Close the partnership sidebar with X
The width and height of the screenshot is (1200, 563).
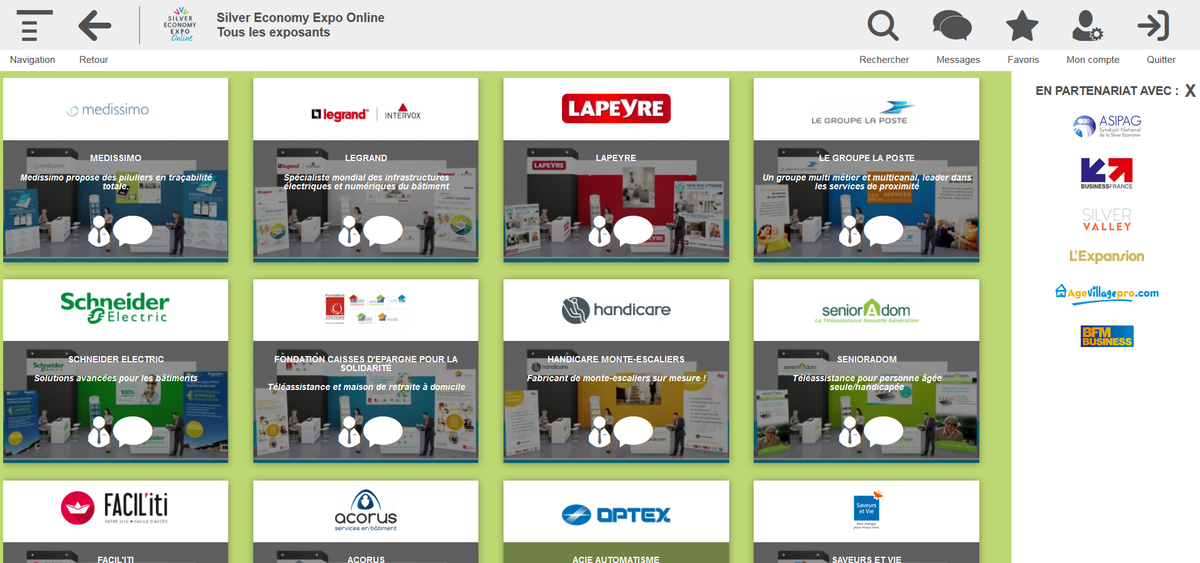pos(1190,91)
